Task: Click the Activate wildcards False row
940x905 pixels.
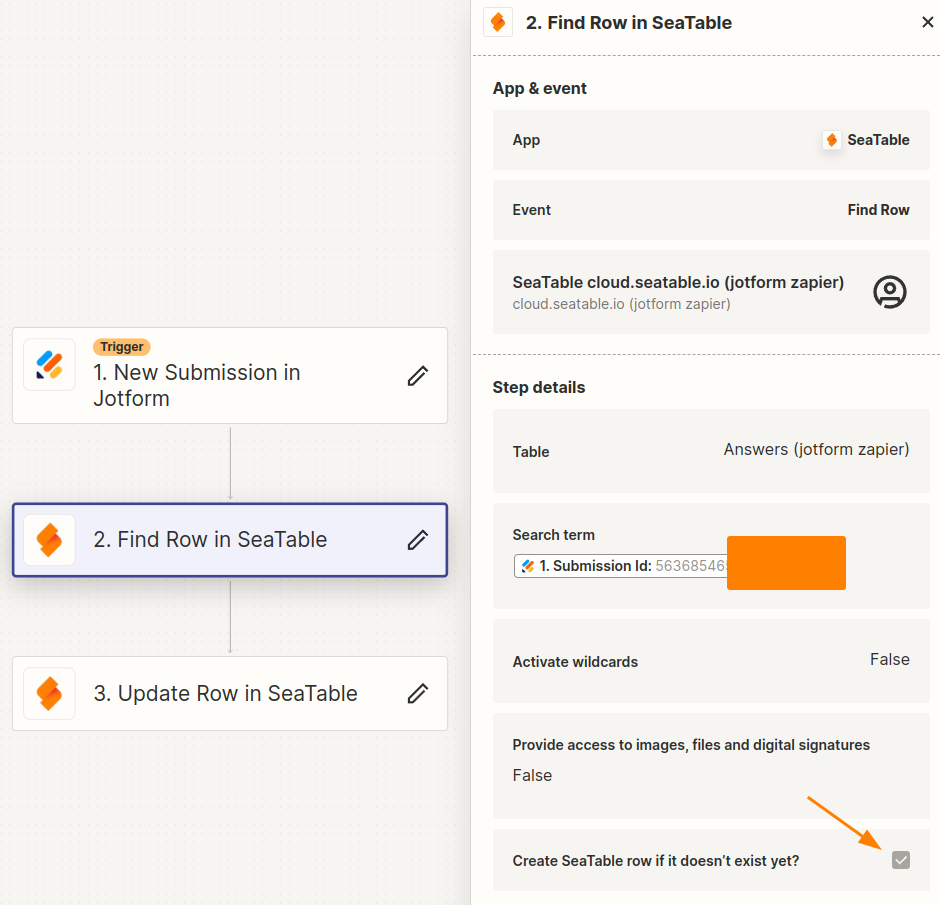Action: [711, 661]
